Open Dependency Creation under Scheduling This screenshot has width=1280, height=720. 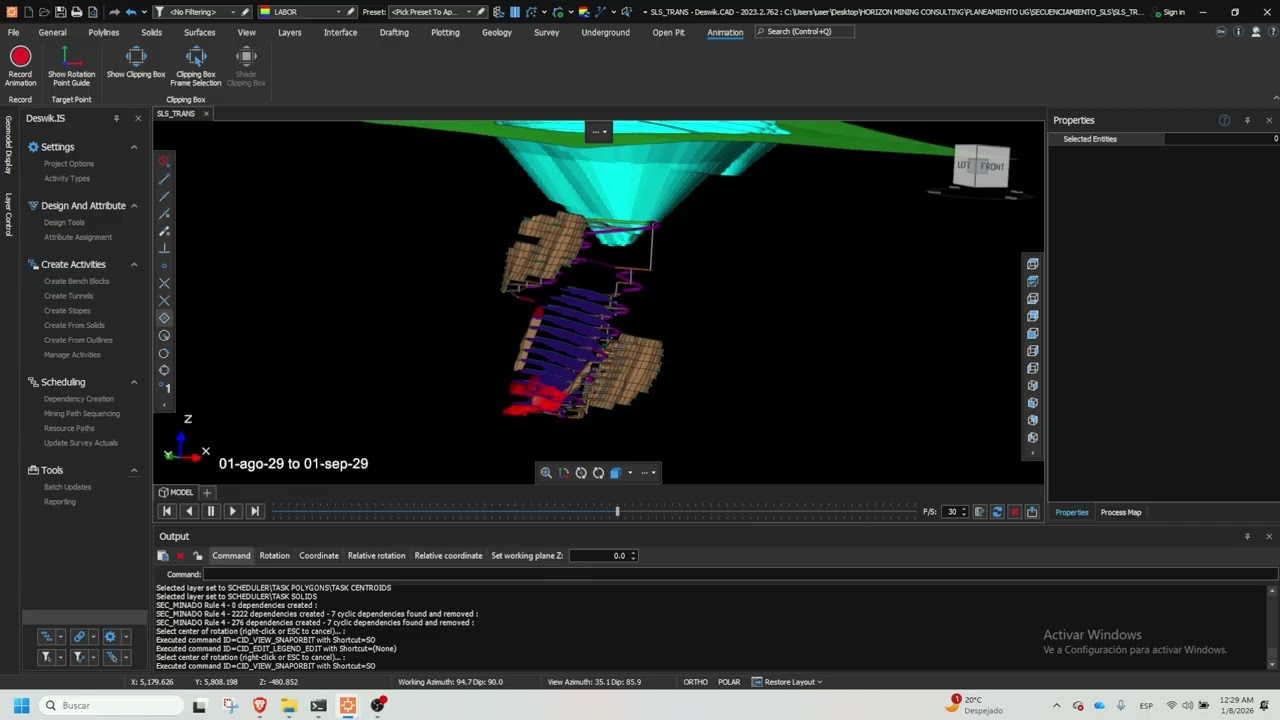point(79,399)
